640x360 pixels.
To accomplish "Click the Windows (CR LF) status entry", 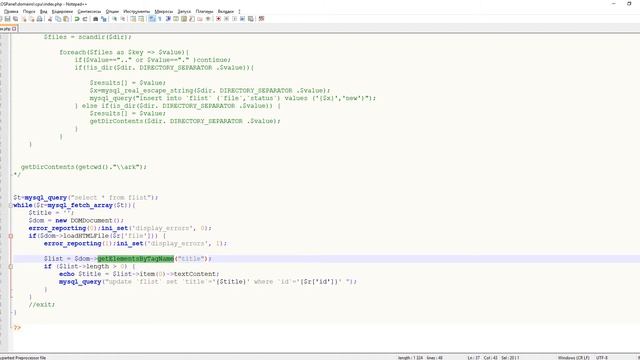I will (573, 358).
